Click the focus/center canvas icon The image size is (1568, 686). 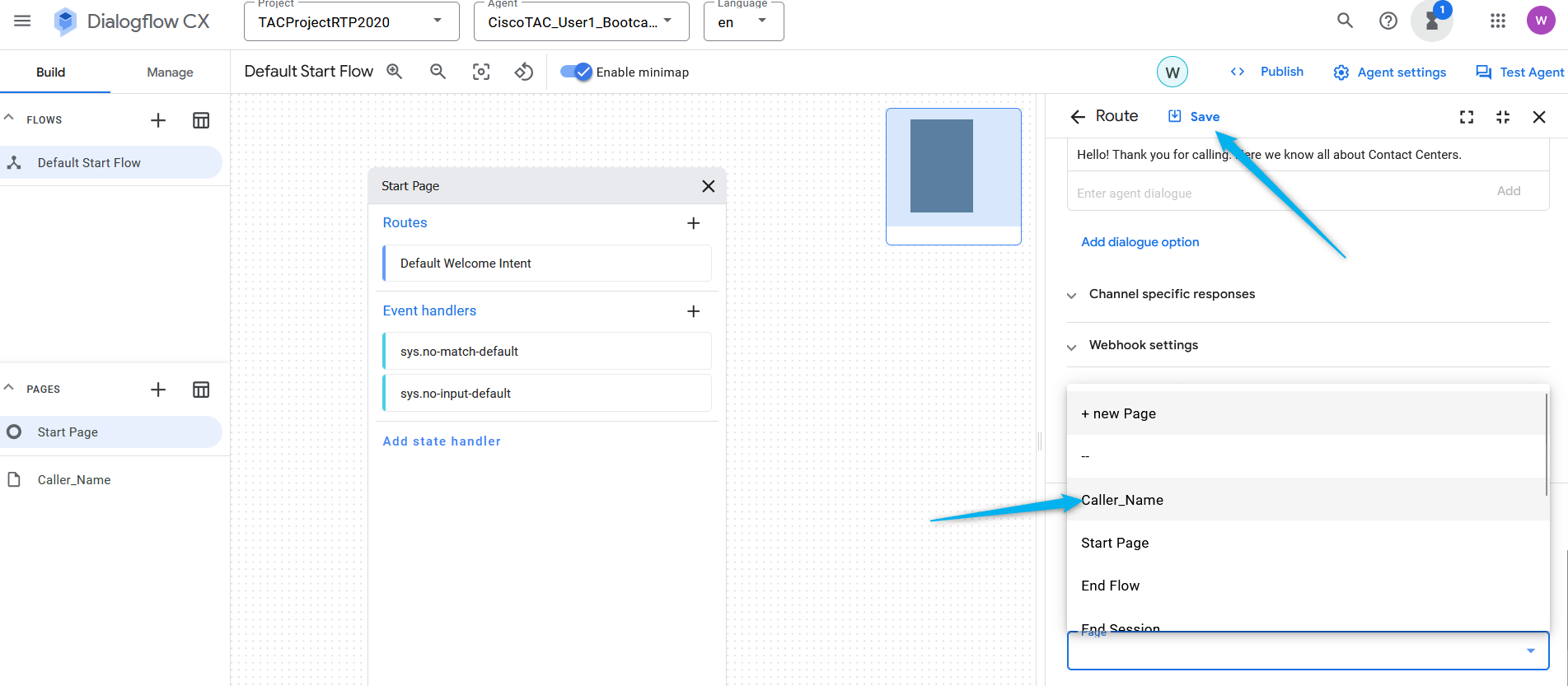pos(481,72)
